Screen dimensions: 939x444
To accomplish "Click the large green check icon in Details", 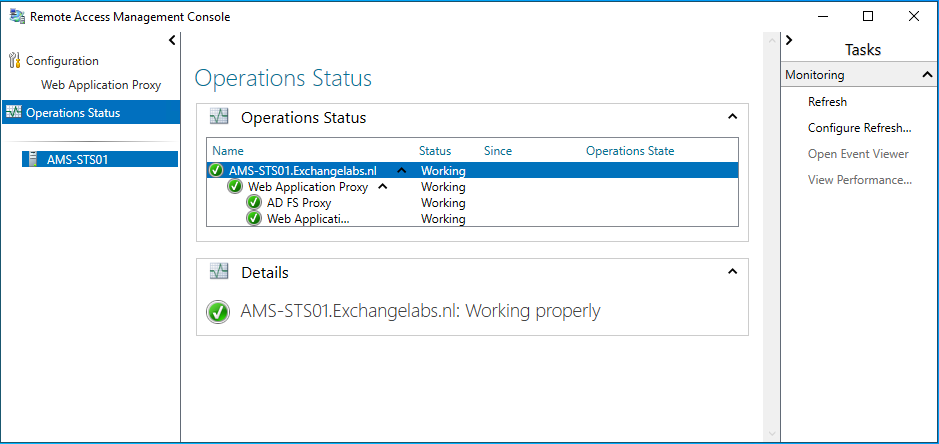I will [x=218, y=312].
